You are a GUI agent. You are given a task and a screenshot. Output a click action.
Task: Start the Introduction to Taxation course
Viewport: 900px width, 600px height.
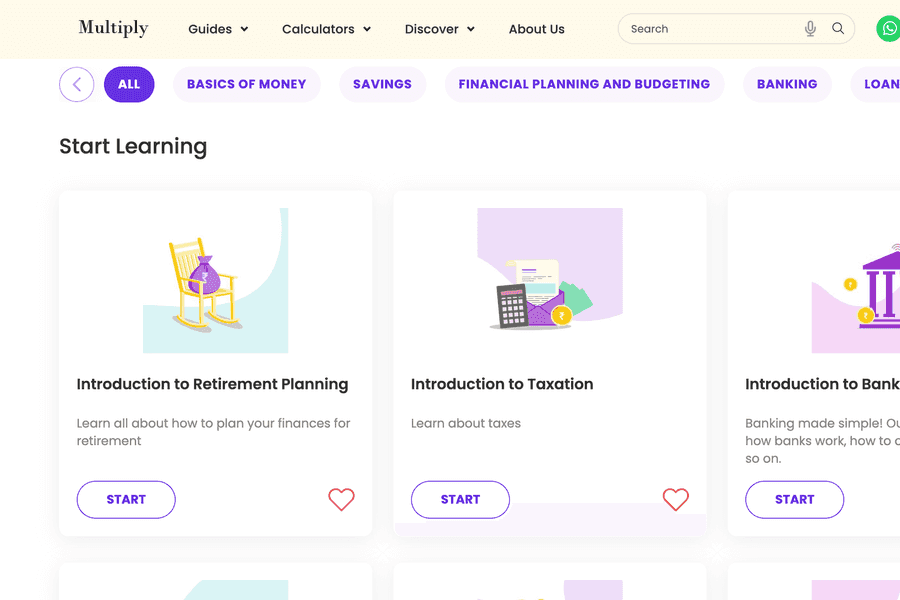point(460,500)
